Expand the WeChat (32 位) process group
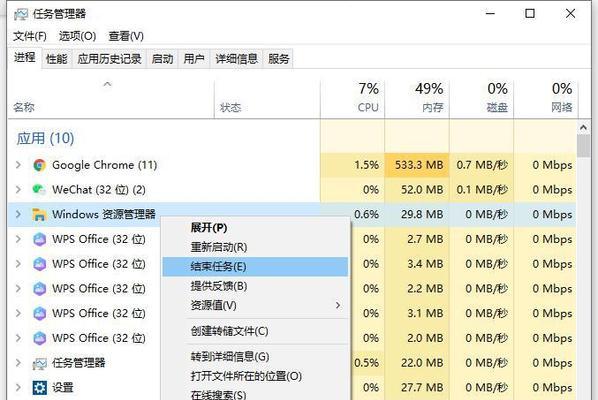Viewport: 598px width, 400px height. (18, 190)
